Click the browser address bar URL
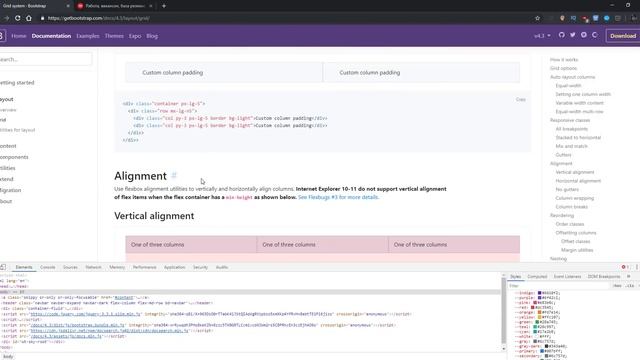 pyautogui.click(x=99, y=18)
